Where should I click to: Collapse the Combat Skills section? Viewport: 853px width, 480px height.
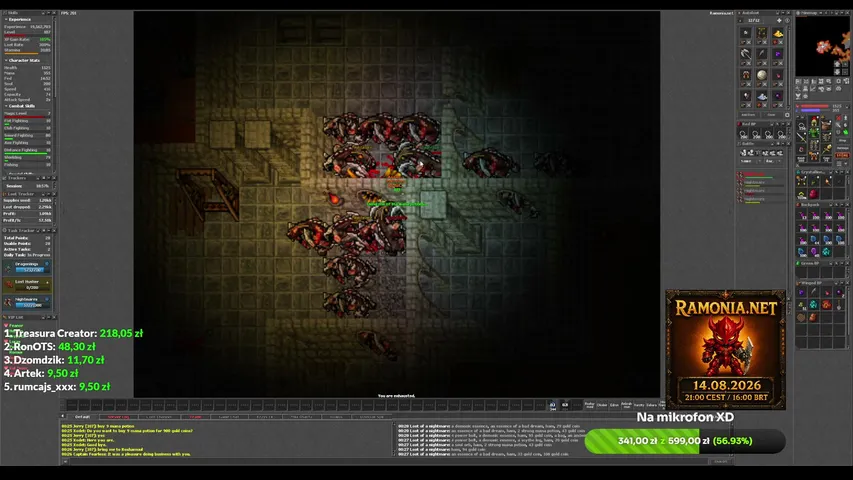(6, 106)
